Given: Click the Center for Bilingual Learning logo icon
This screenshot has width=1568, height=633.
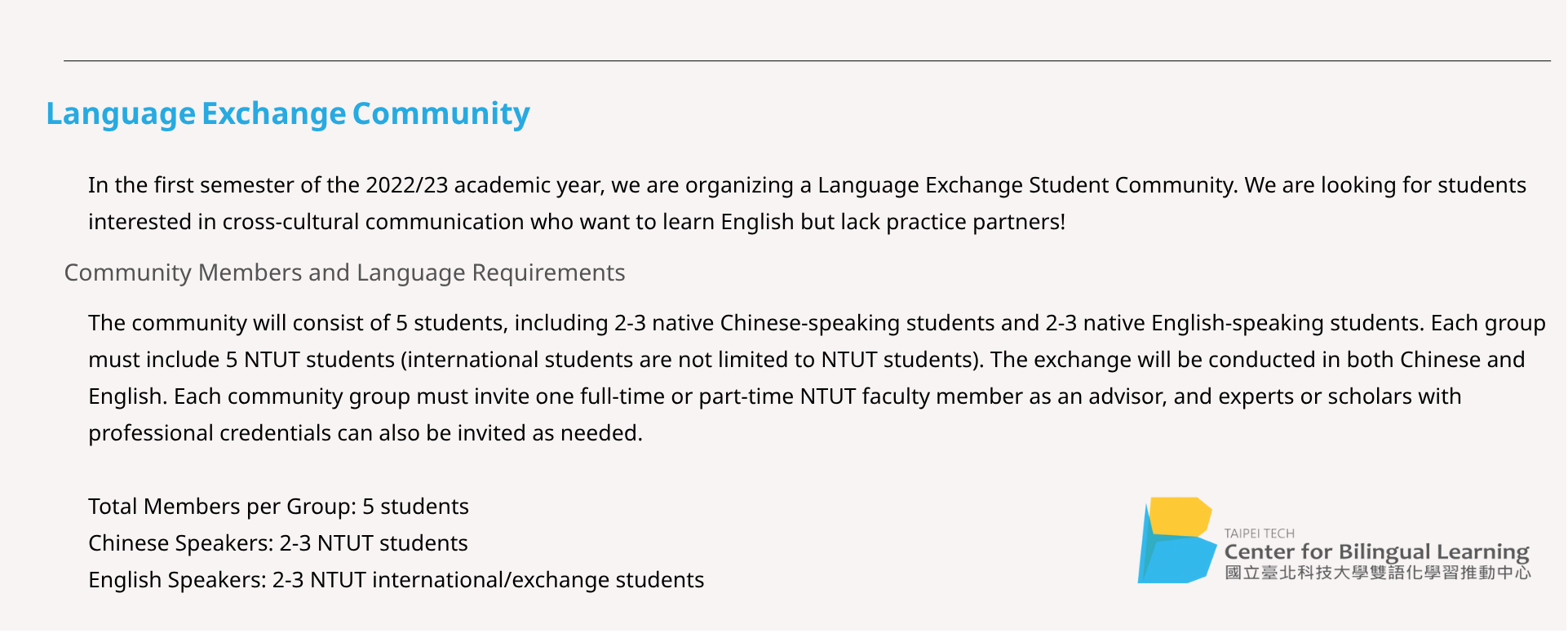Looking at the screenshot, I should click(x=1176, y=540).
